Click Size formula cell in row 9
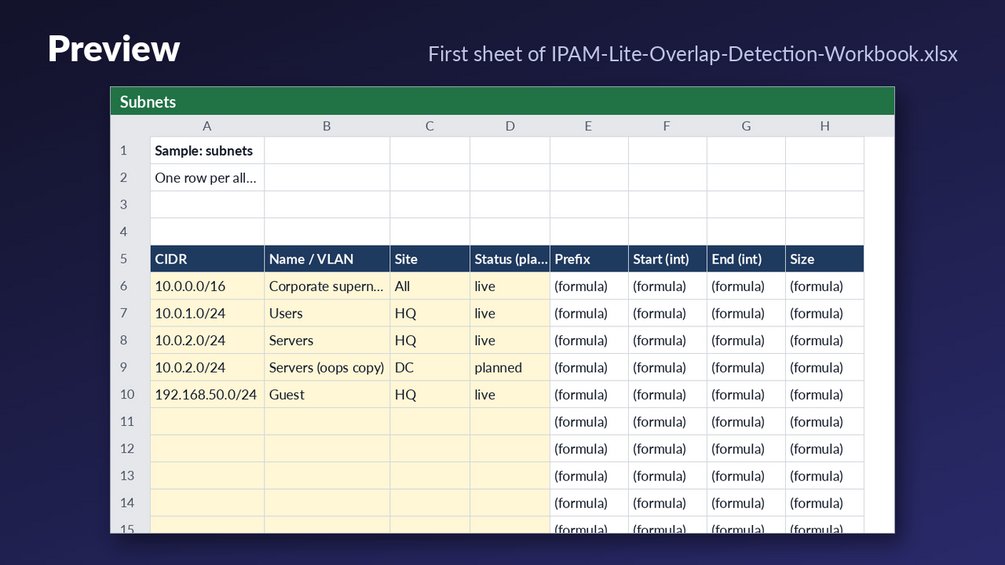 point(824,368)
